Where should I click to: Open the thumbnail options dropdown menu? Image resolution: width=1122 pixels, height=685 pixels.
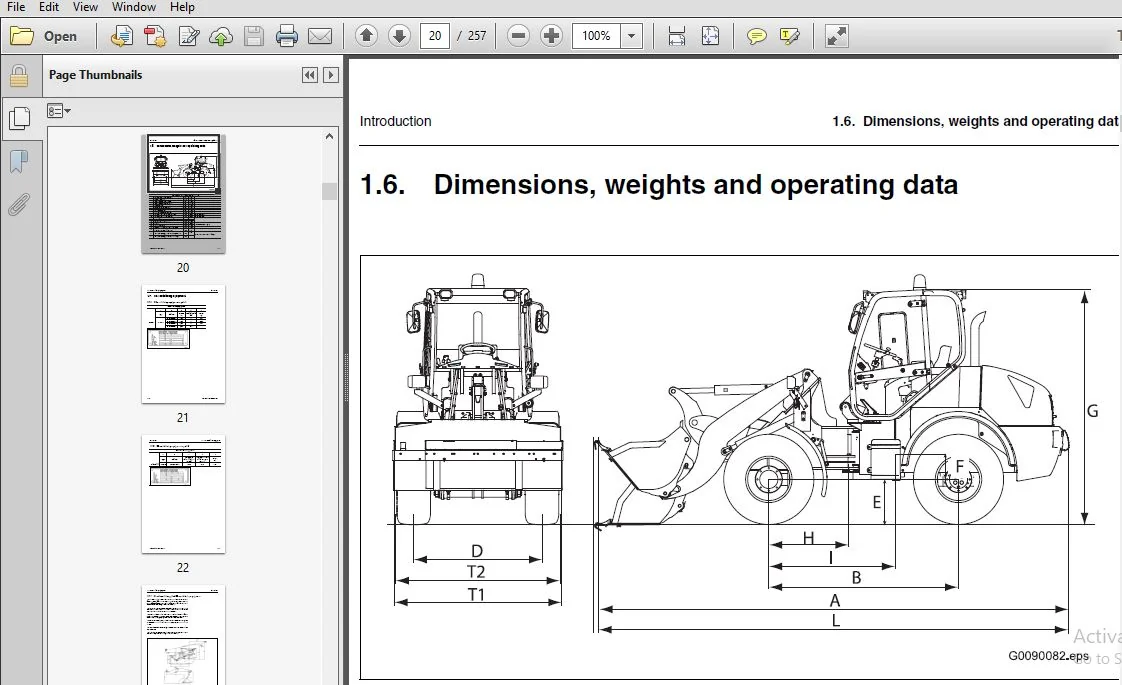pyautogui.click(x=59, y=111)
